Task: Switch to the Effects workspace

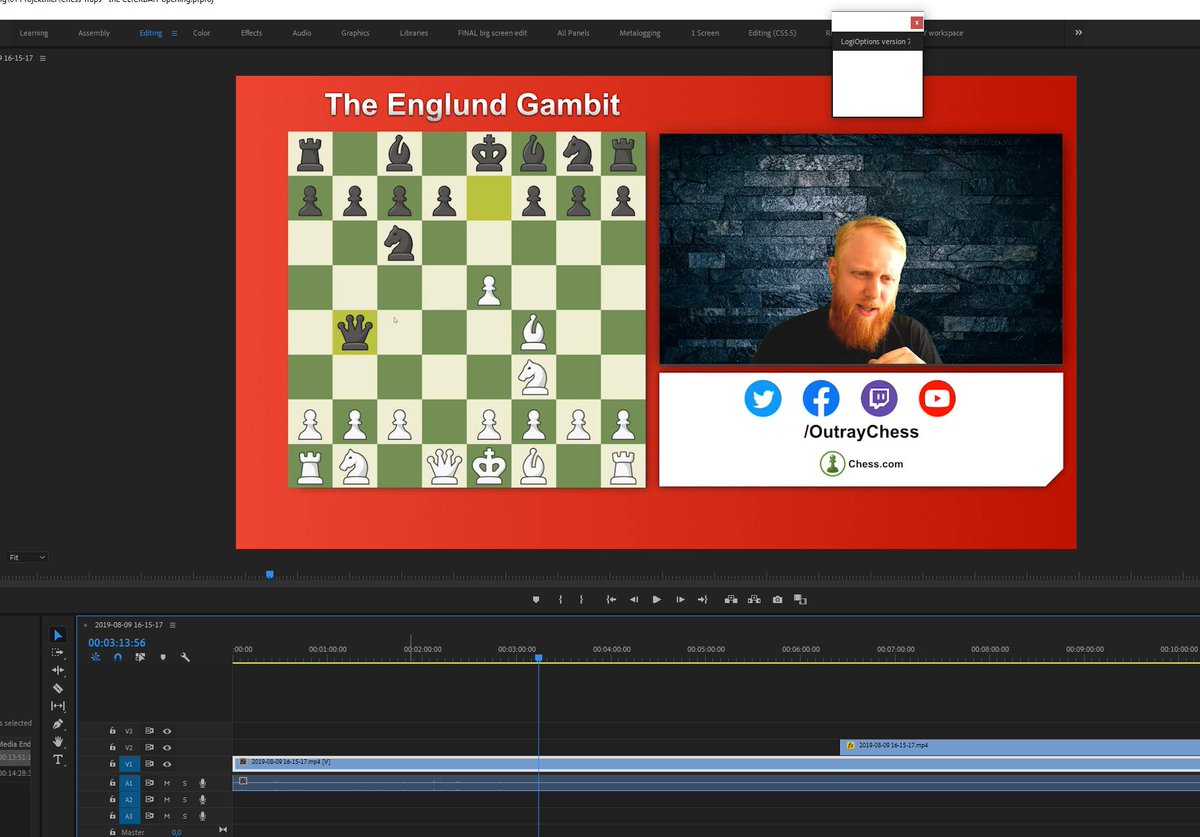Action: (x=252, y=33)
